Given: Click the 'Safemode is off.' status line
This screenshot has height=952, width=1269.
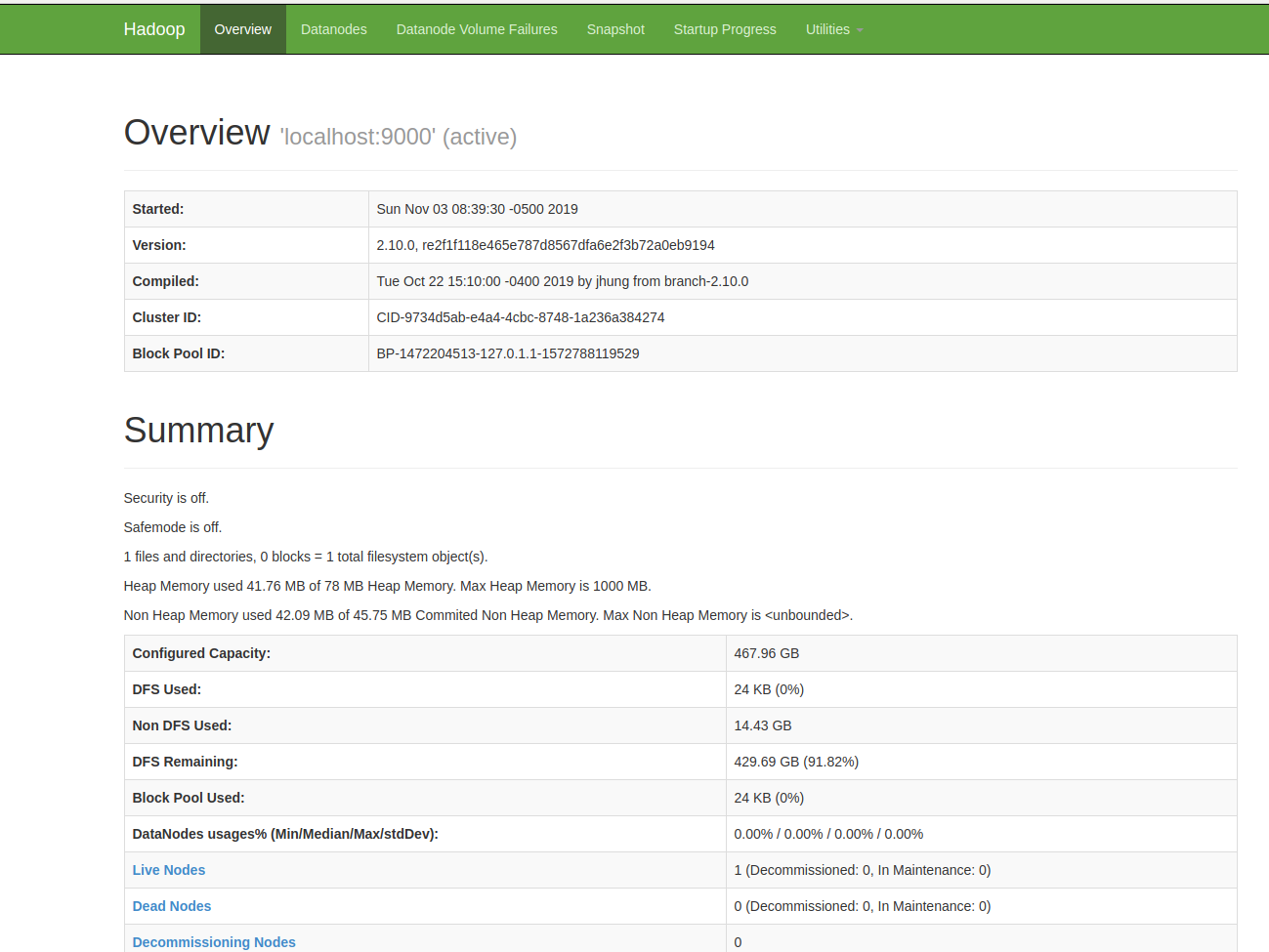Looking at the screenshot, I should [x=173, y=527].
